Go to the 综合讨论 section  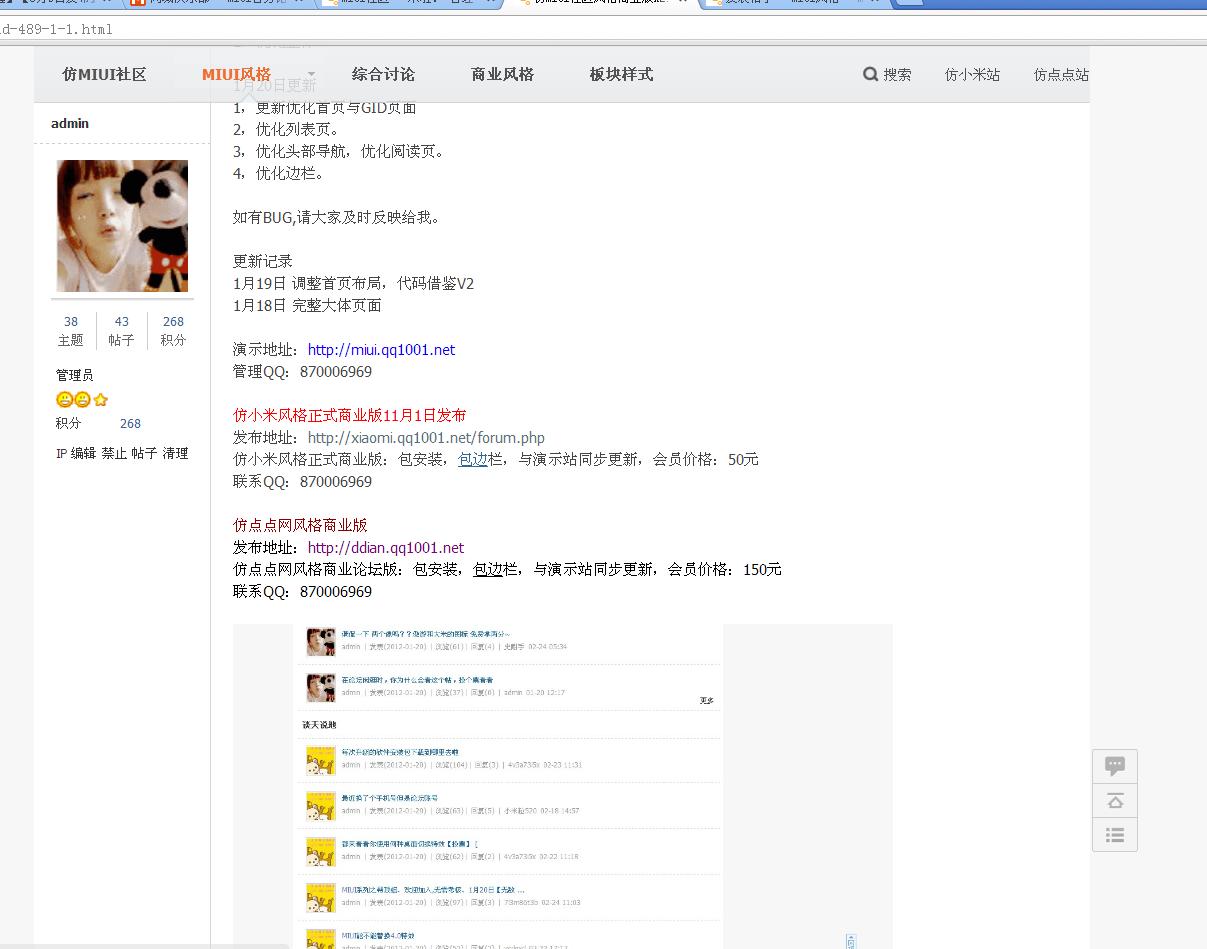[383, 74]
